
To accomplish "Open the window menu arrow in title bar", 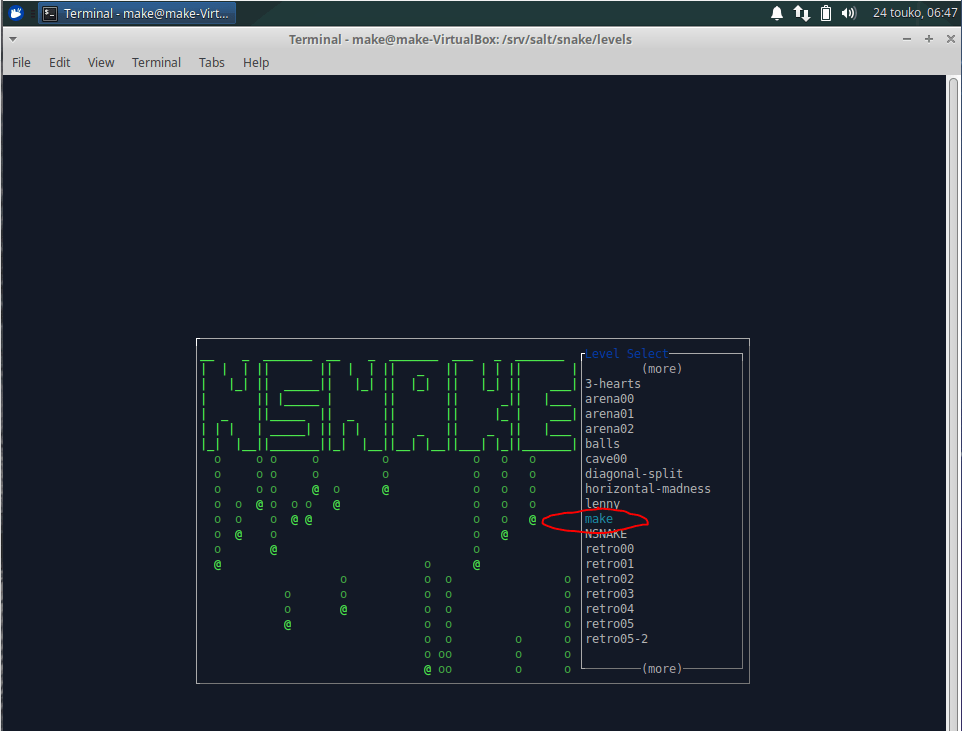I will pyautogui.click(x=11, y=39).
